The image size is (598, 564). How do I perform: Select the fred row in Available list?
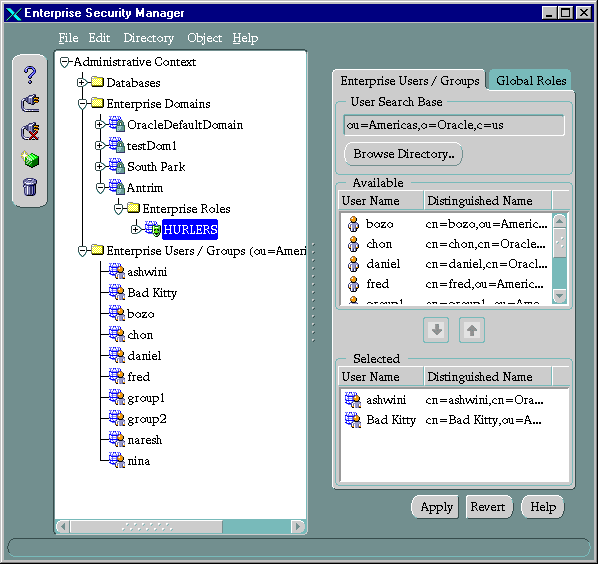coord(446,284)
